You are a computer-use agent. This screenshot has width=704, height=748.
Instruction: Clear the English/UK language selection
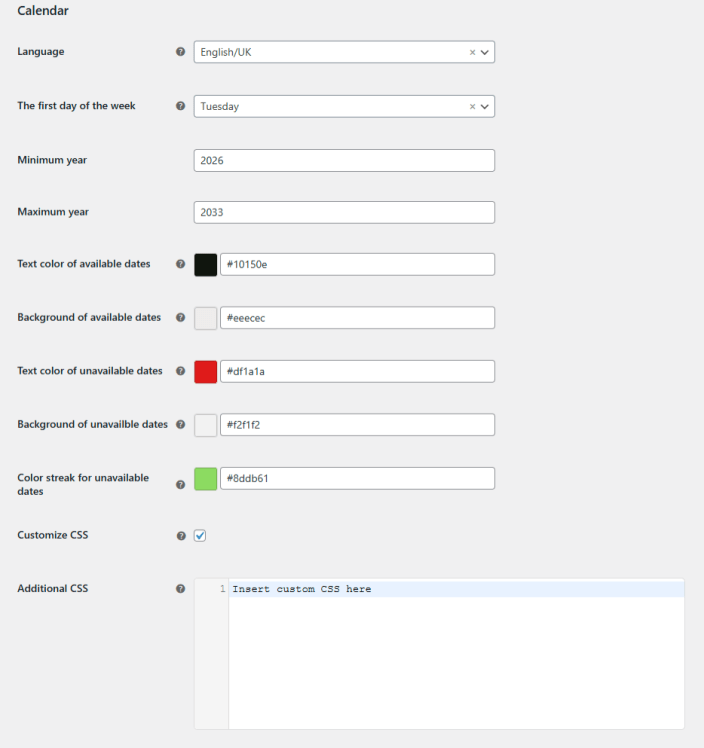coord(472,52)
